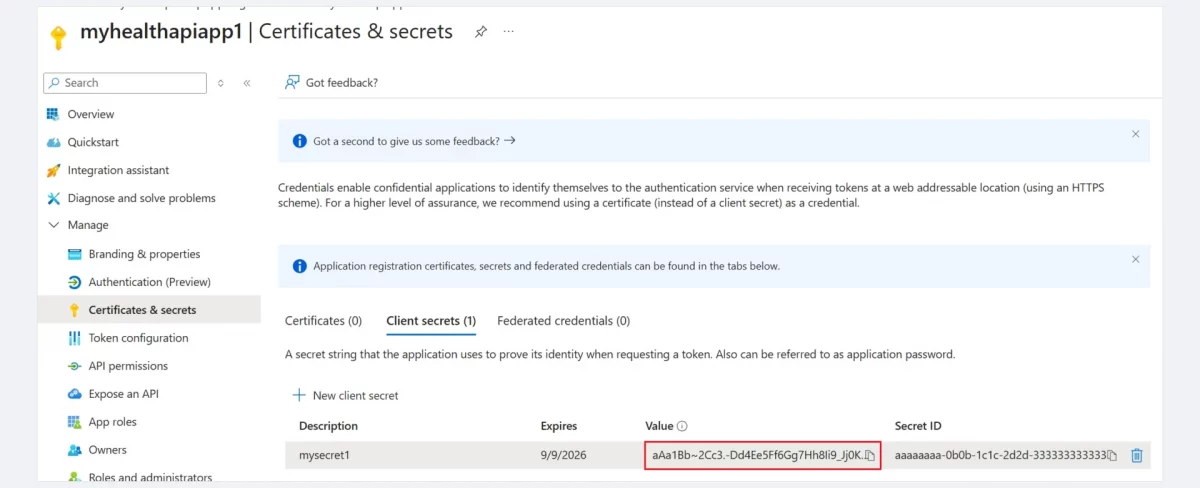The image size is (1200, 488).
Task: Click the Certificates & secrets key icon
Action: point(74,310)
